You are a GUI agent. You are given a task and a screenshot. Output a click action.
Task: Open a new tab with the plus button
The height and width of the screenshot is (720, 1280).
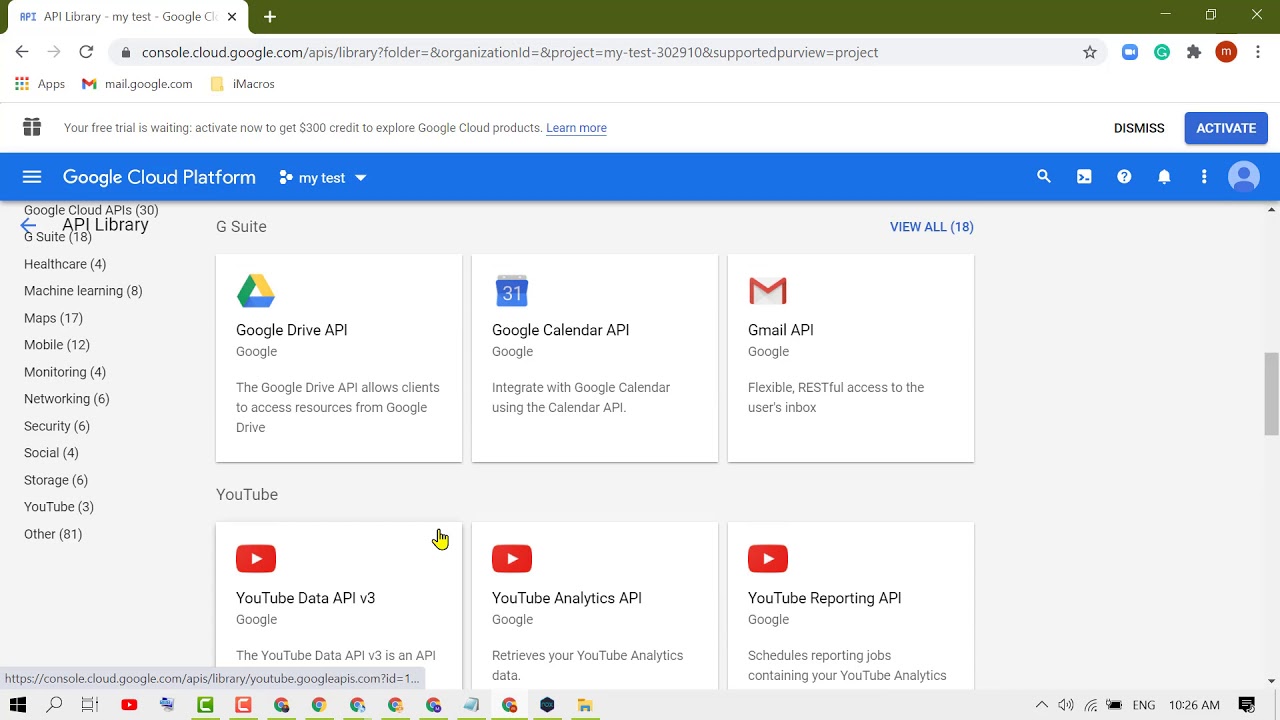tap(270, 16)
